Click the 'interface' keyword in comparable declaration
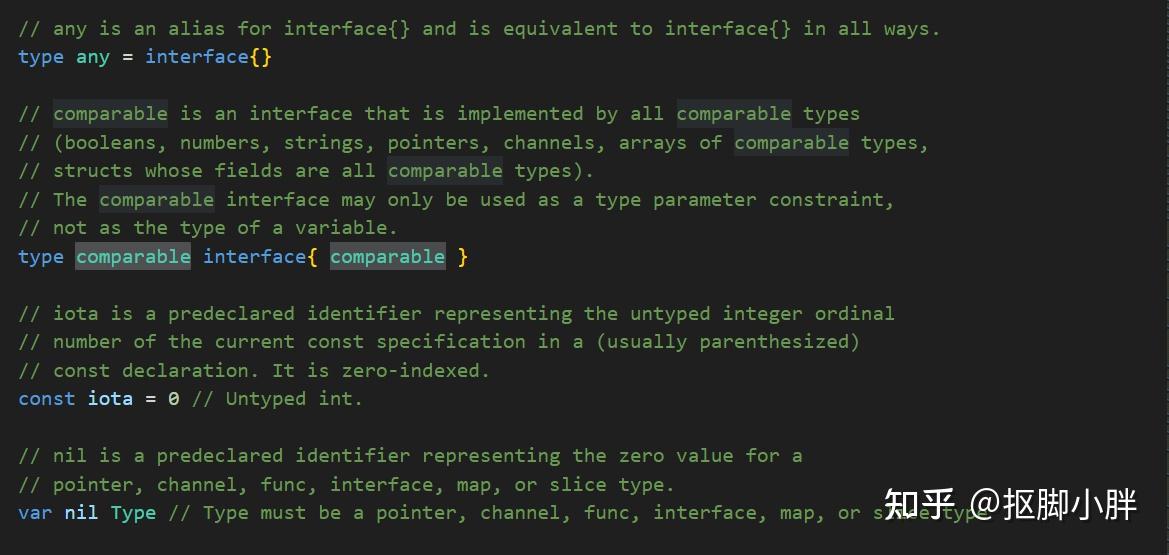The image size is (1169, 555). (x=255, y=257)
